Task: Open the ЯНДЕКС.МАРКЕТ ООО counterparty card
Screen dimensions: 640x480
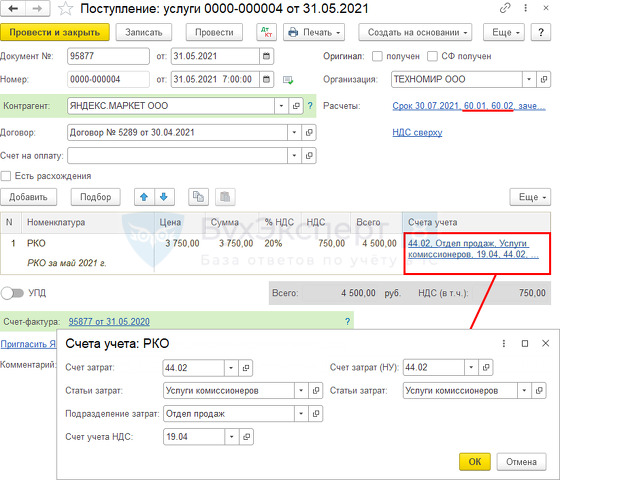Action: 296,106
